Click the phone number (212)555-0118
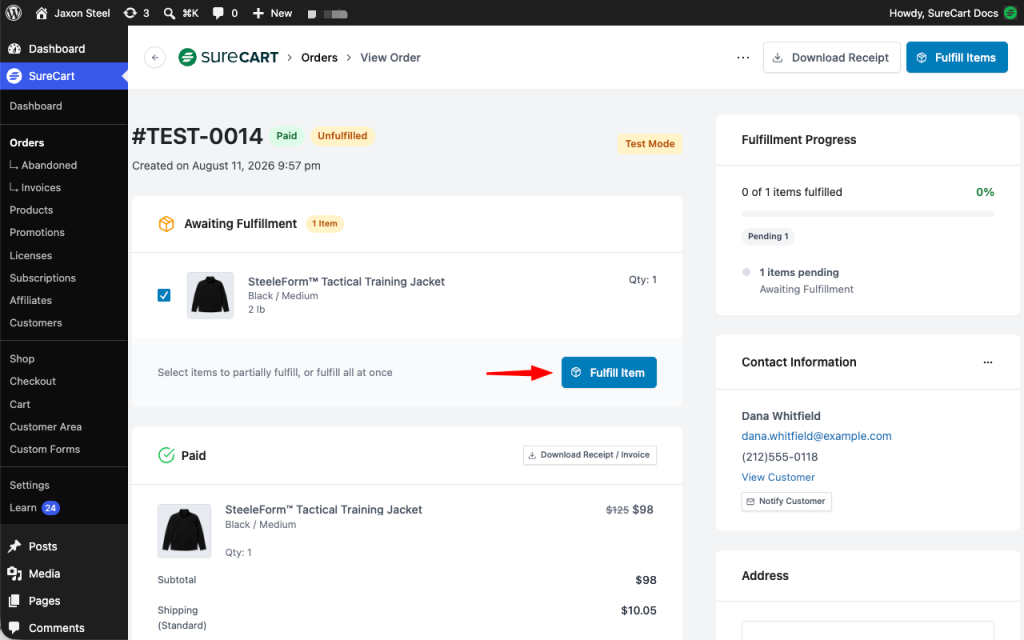This screenshot has height=640, width=1024. tap(780, 456)
